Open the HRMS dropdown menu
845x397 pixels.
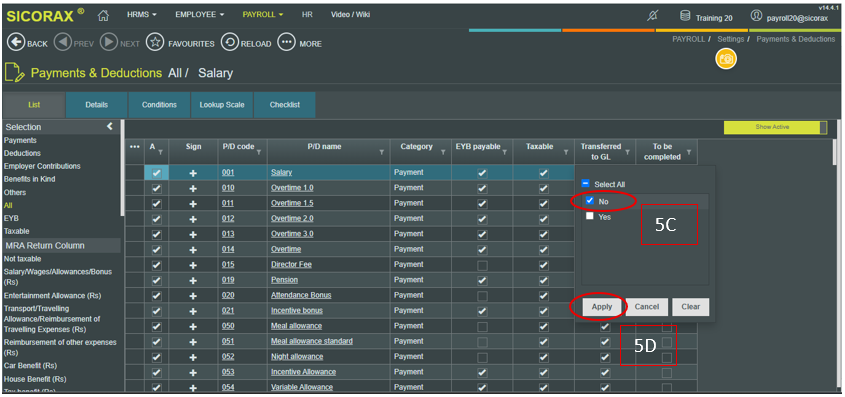(142, 15)
